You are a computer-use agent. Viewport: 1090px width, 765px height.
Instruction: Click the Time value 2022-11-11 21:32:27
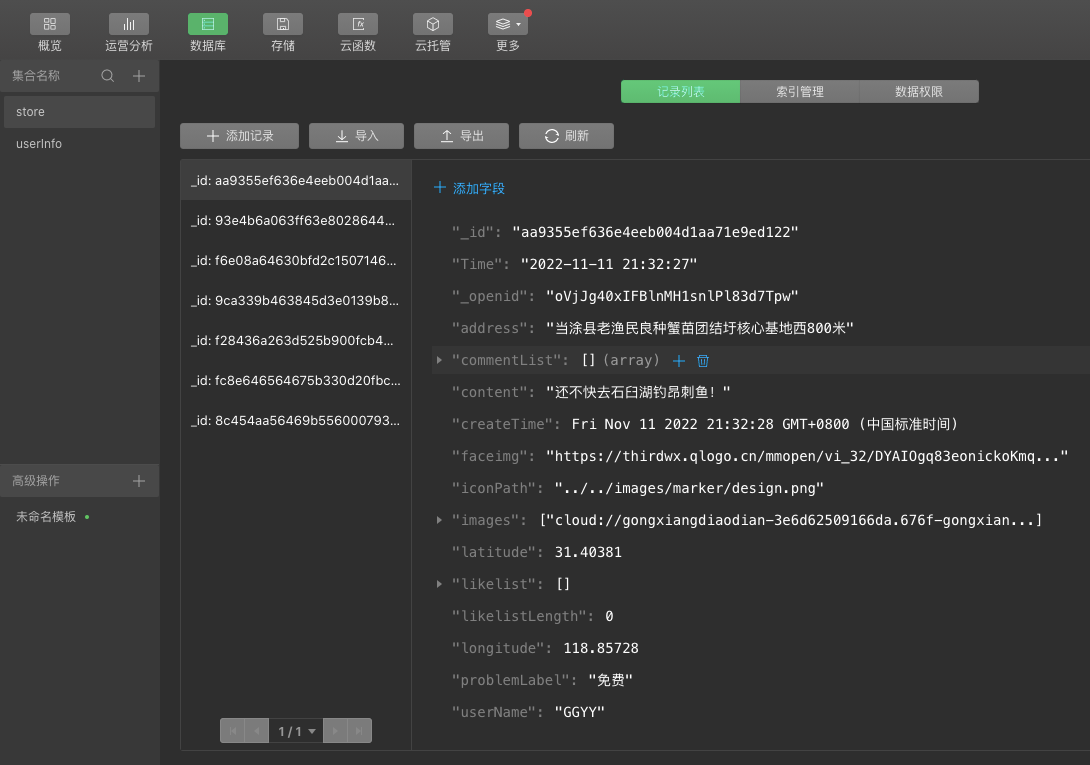click(x=609, y=264)
